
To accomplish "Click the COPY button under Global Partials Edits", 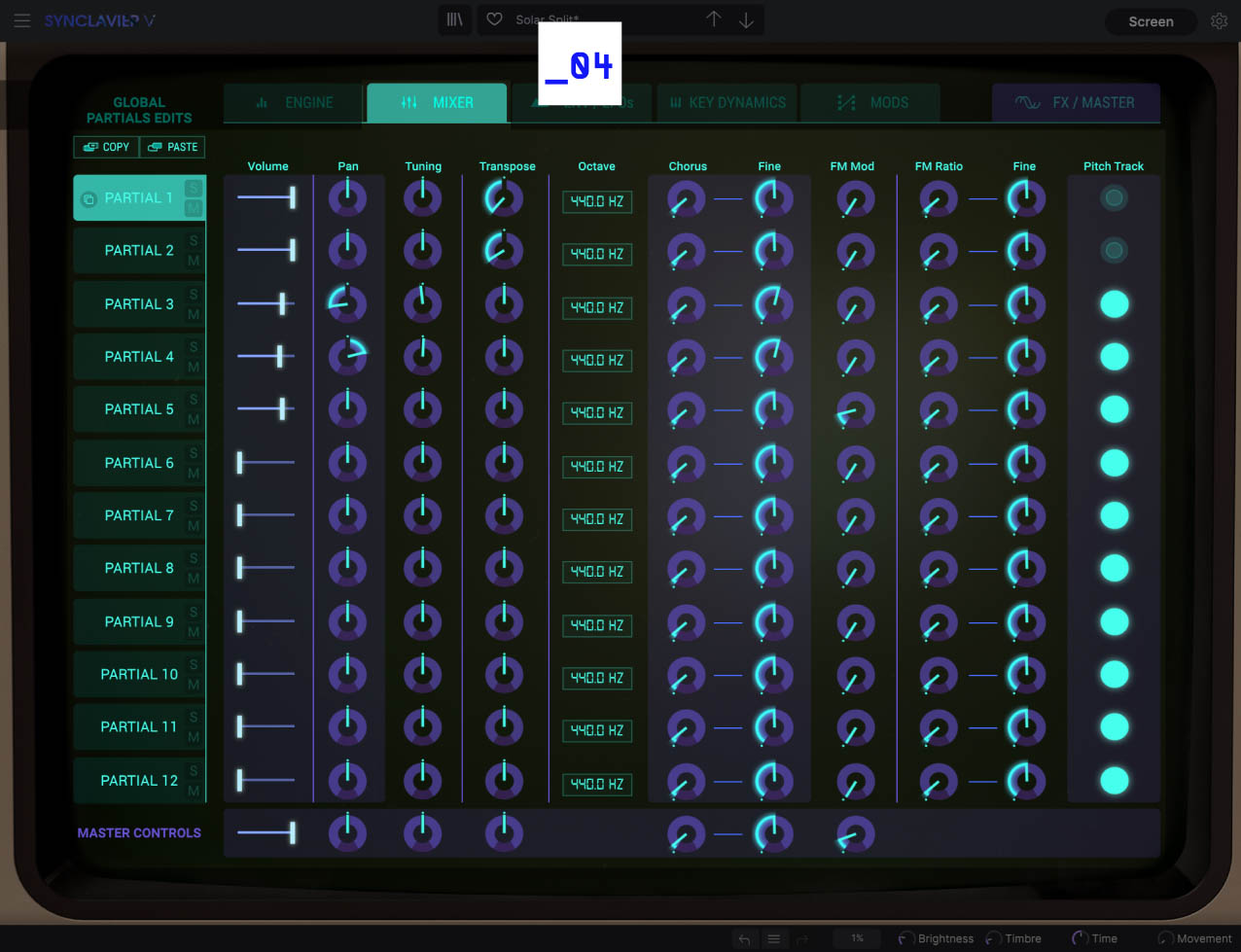I will coord(105,147).
